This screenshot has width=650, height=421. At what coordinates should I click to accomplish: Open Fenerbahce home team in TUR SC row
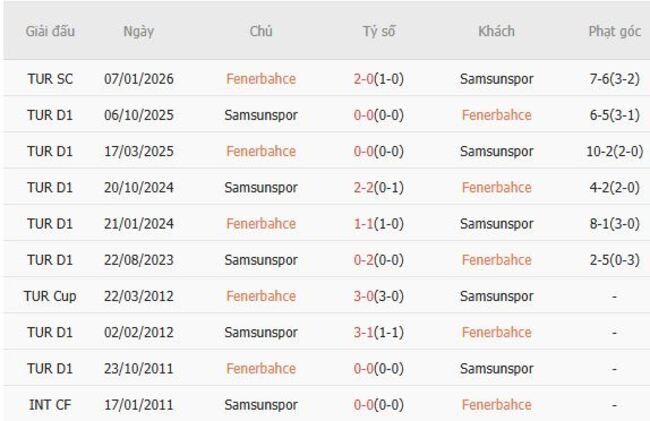(x=261, y=79)
